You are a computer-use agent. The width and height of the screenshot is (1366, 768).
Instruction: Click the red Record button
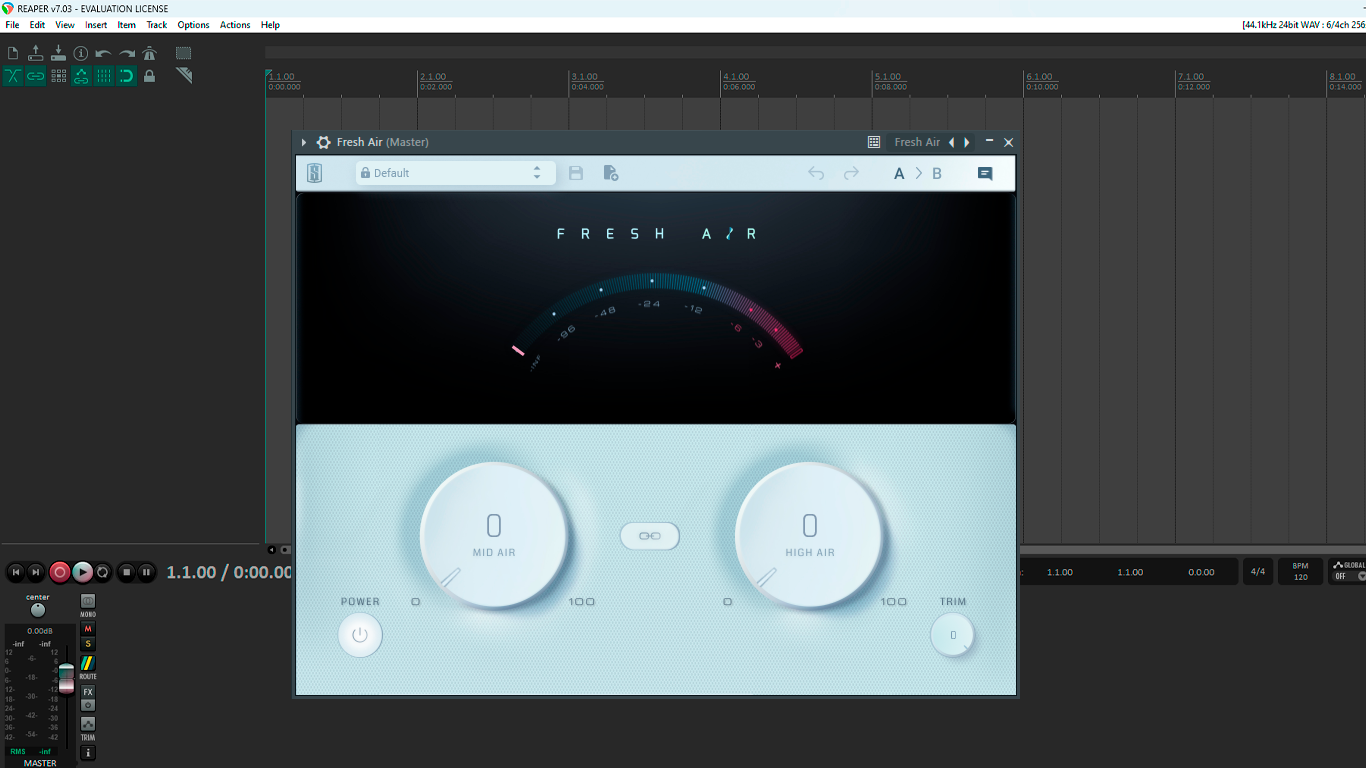coord(59,572)
